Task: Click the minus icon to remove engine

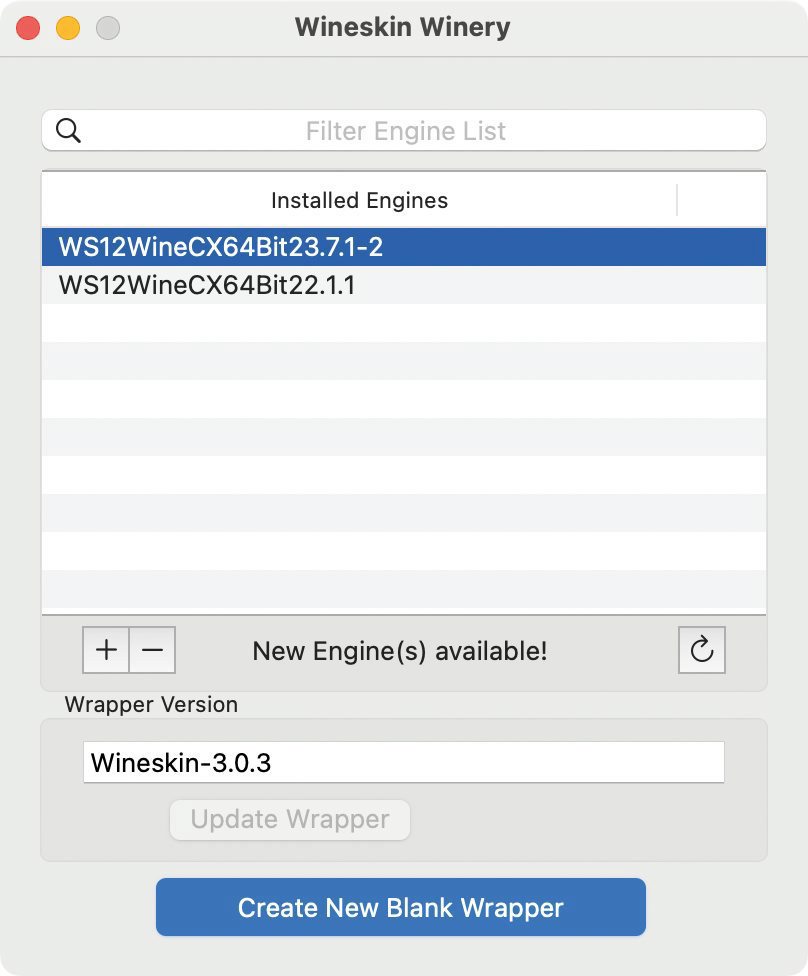Action: (153, 650)
